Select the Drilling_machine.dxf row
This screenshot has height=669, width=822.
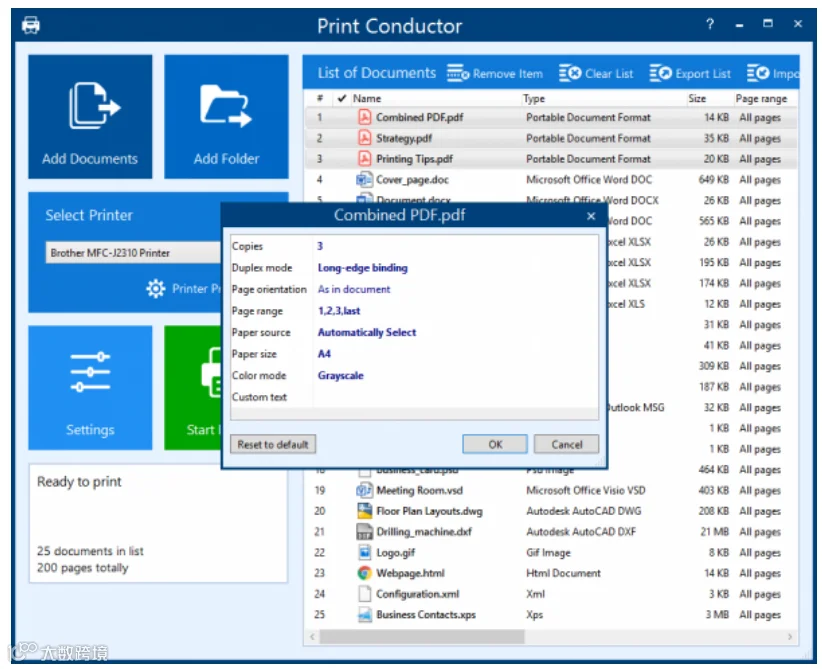pyautogui.click(x=551, y=532)
